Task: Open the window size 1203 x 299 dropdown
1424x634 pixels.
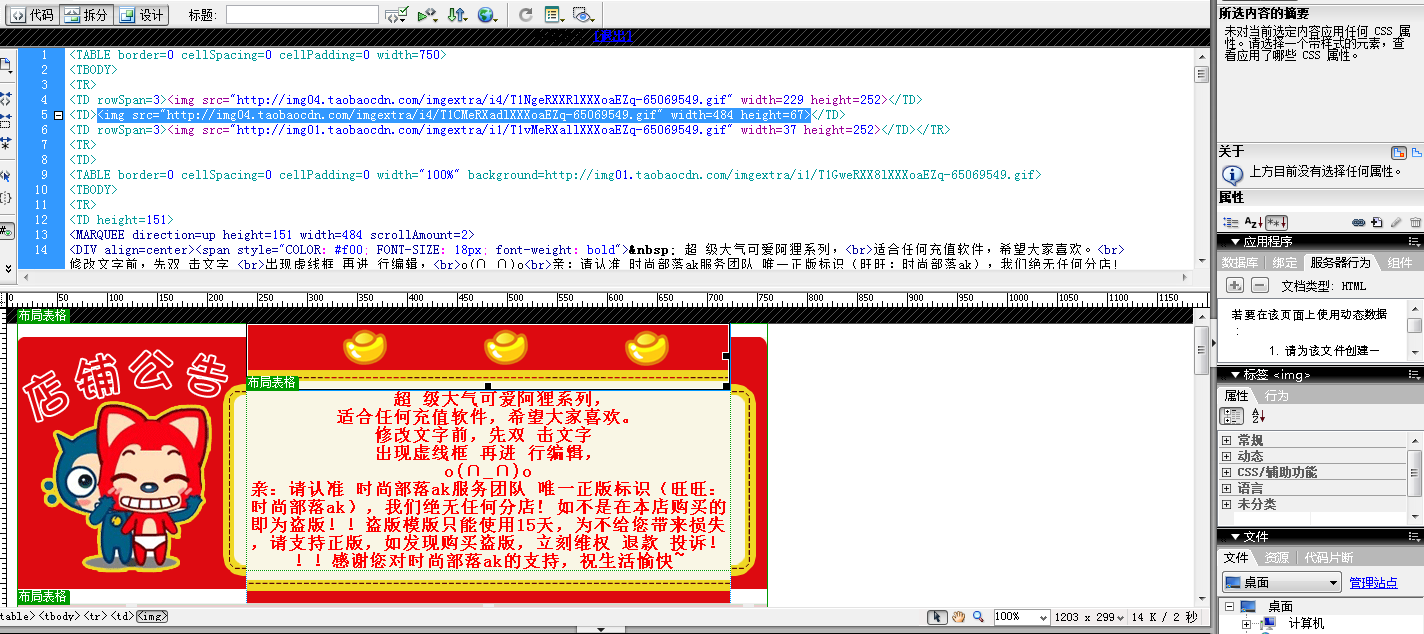Action: 1090,617
